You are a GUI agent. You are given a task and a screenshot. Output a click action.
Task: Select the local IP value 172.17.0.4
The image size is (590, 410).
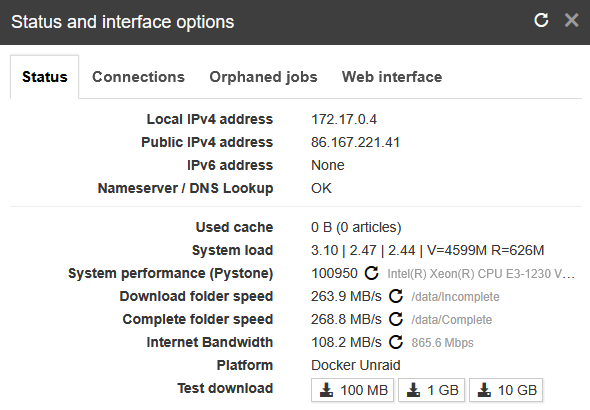344,119
